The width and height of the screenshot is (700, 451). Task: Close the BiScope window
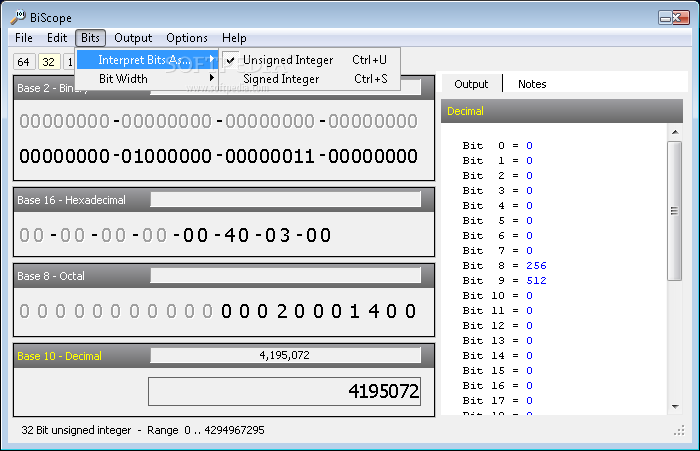pyautogui.click(x=681, y=18)
